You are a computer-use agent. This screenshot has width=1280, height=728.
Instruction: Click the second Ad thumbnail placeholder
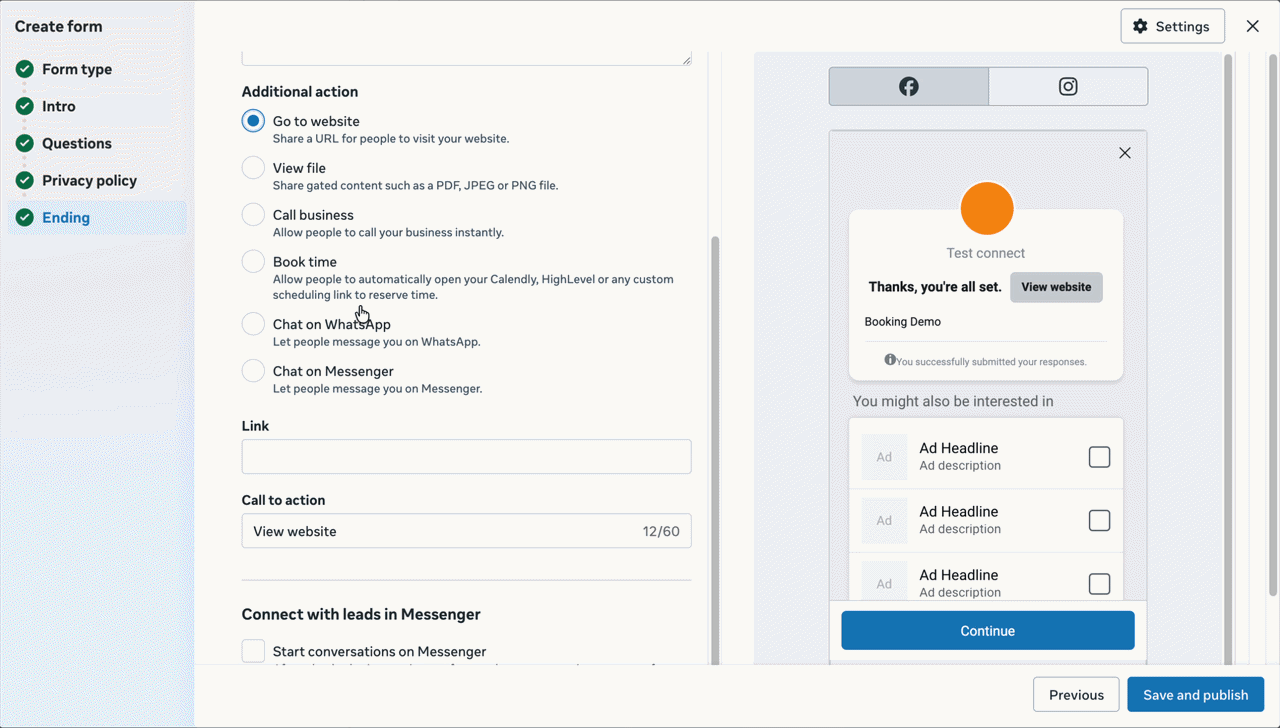point(884,521)
